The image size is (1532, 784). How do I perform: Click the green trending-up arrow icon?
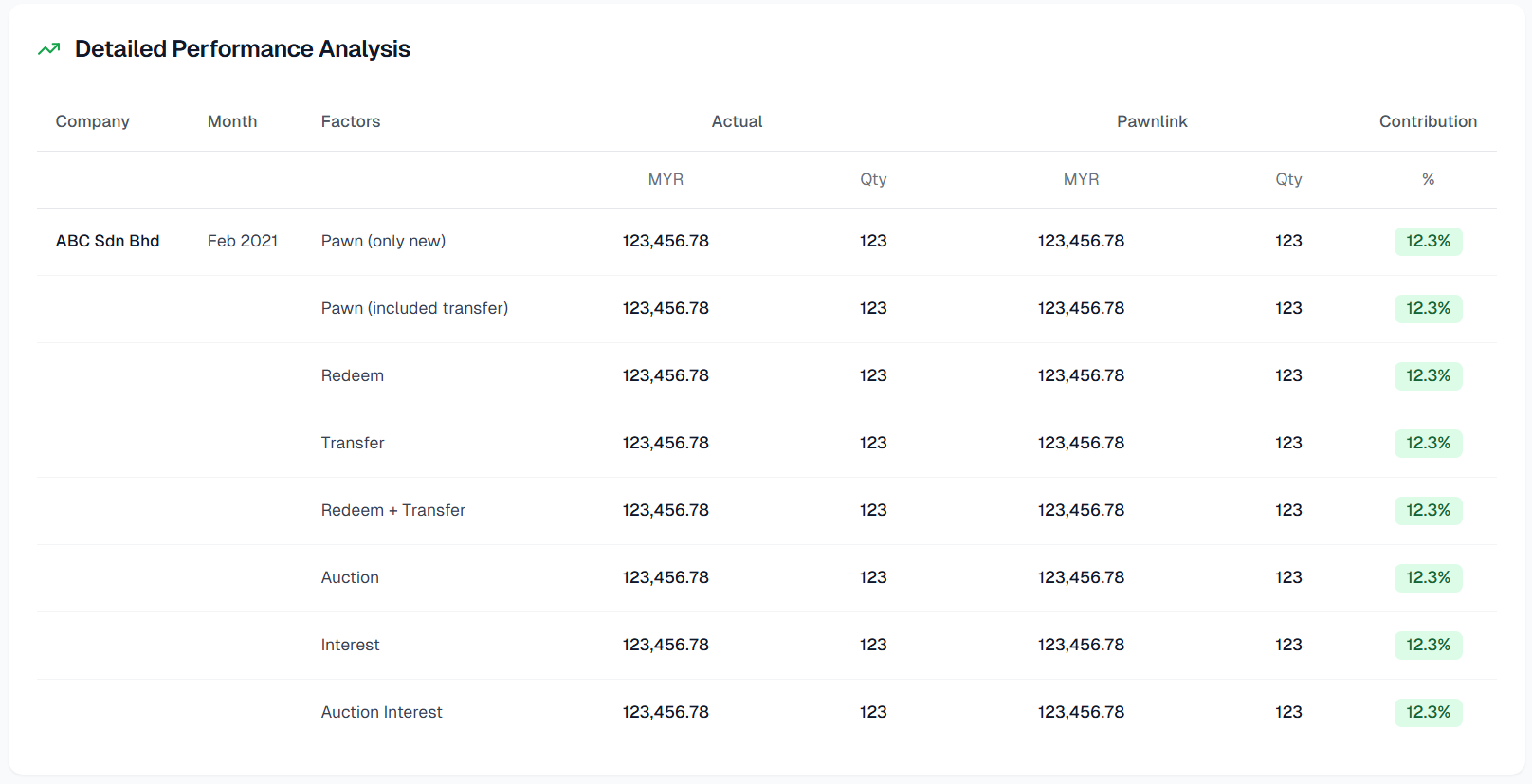click(48, 49)
